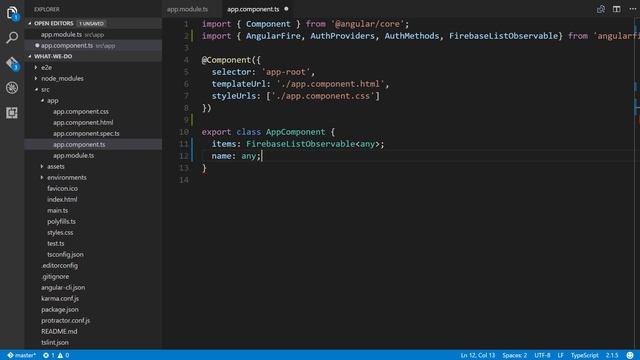The width and height of the screenshot is (640, 360).
Task: Split the editor with the split icon
Action: tap(616, 9)
